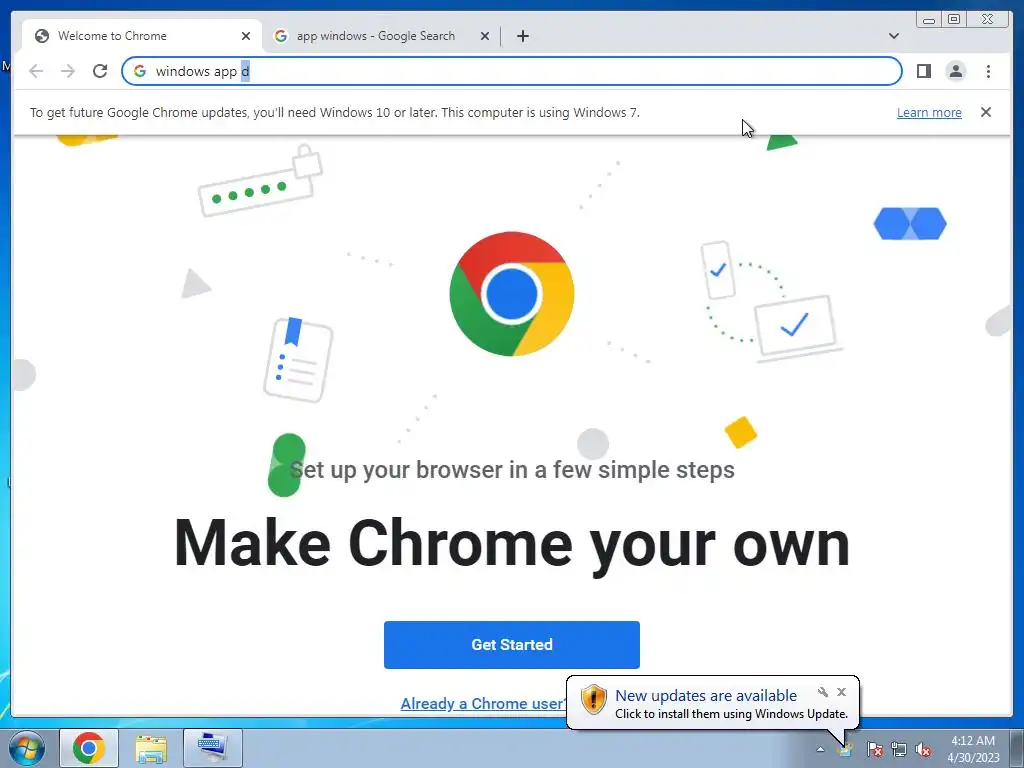The image size is (1024, 768).
Task: Click the Get Started button
Action: pos(511,645)
